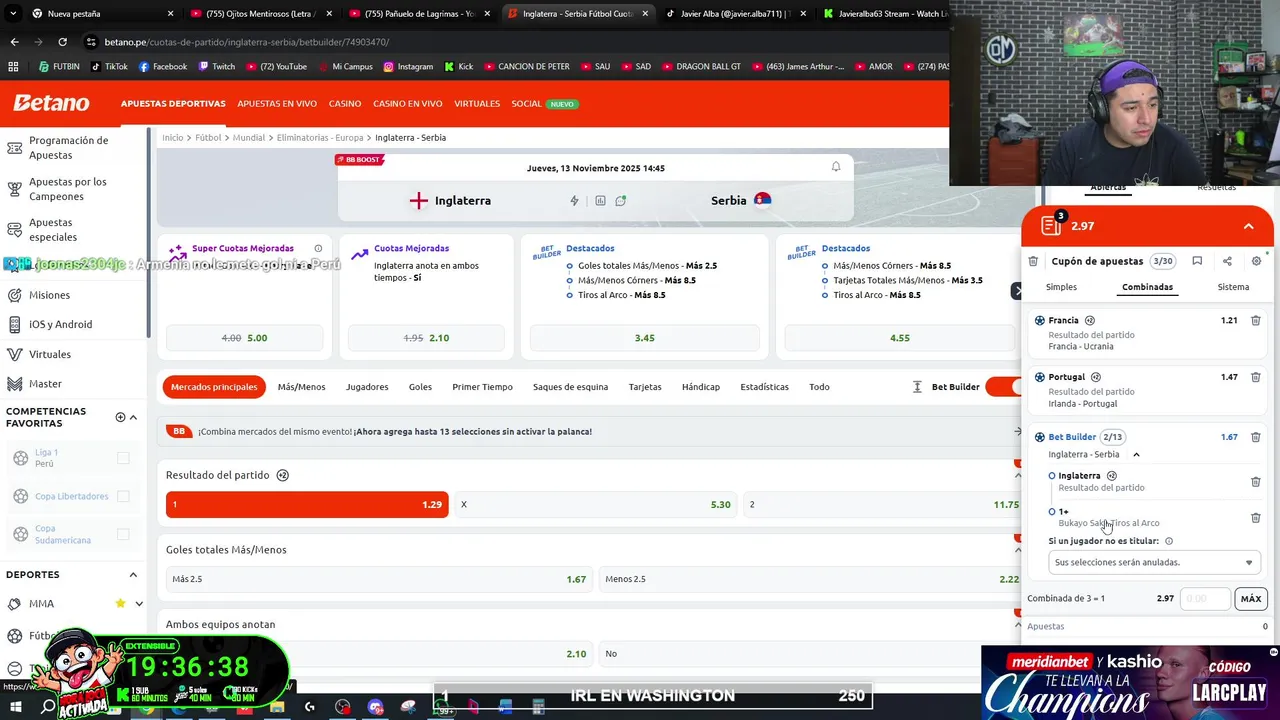Switch to Simples bet tab

(x=1061, y=287)
